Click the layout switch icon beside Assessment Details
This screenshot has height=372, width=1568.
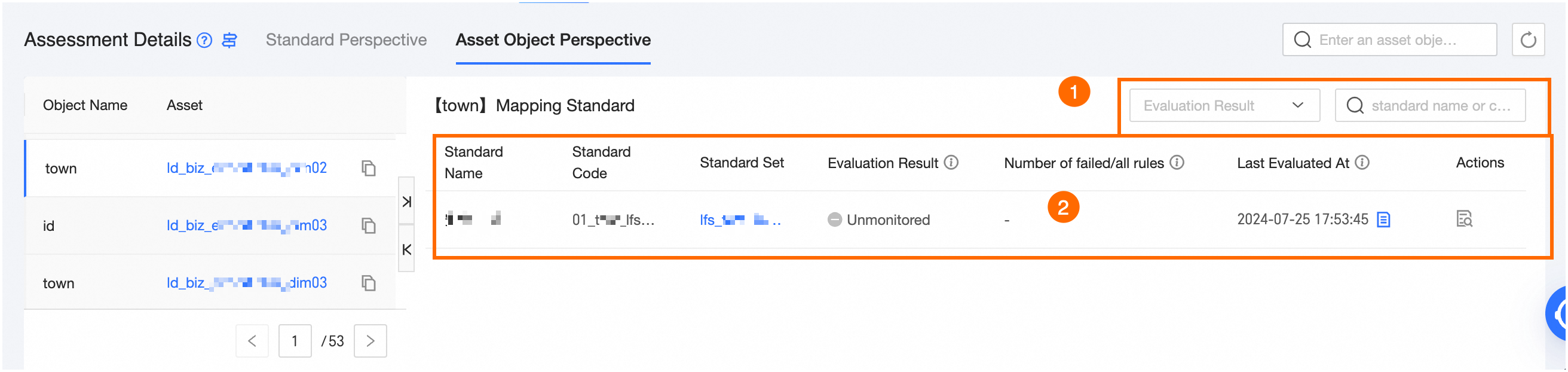229,41
